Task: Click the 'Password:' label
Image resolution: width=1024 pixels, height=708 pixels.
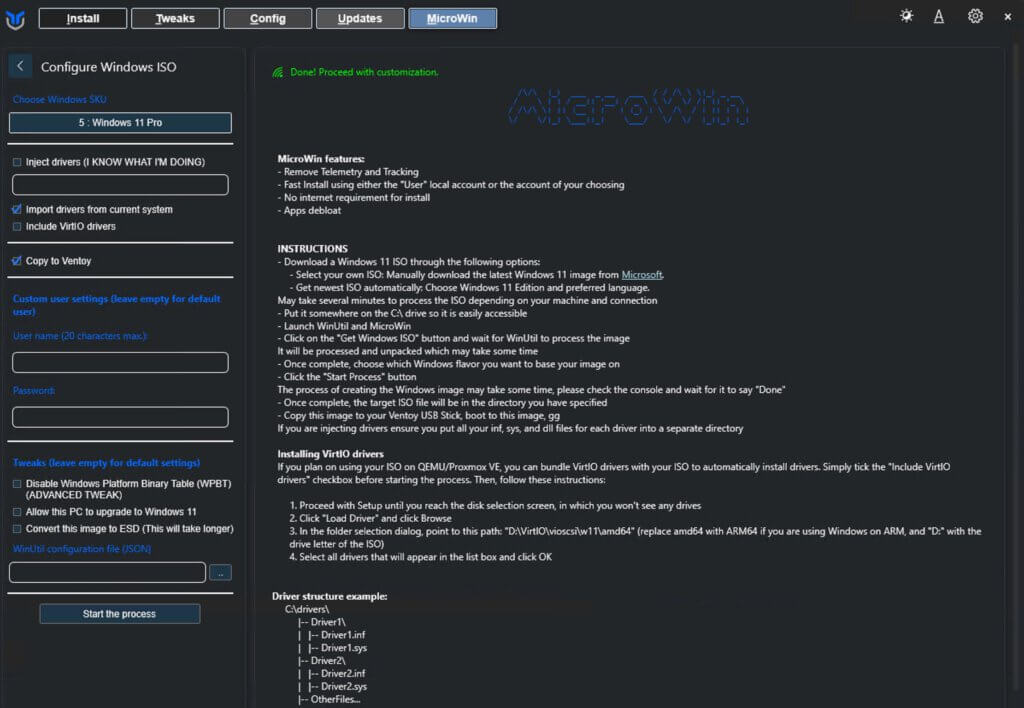Action: tap(34, 391)
